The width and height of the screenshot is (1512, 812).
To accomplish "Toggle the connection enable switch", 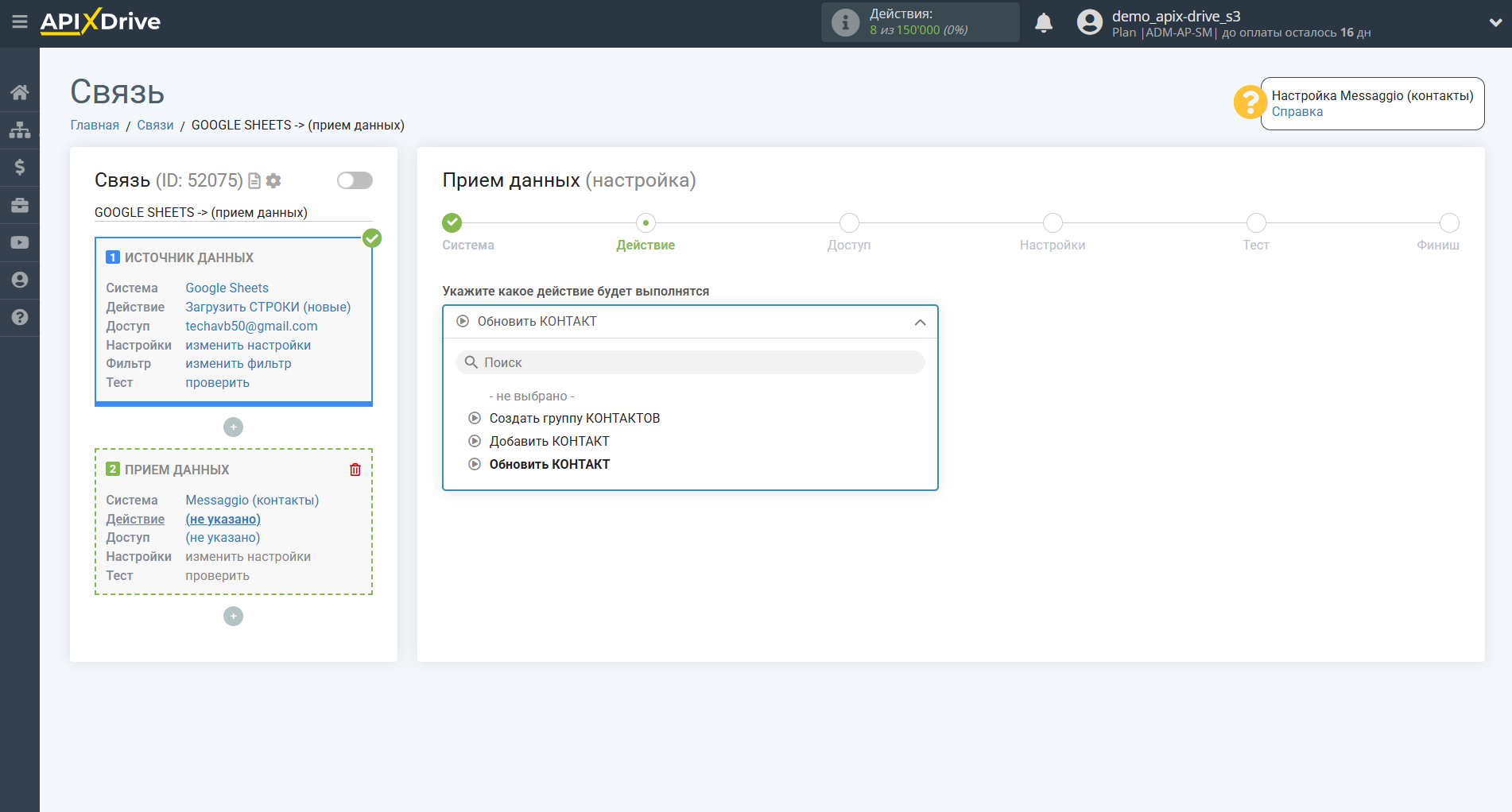I will click(355, 180).
